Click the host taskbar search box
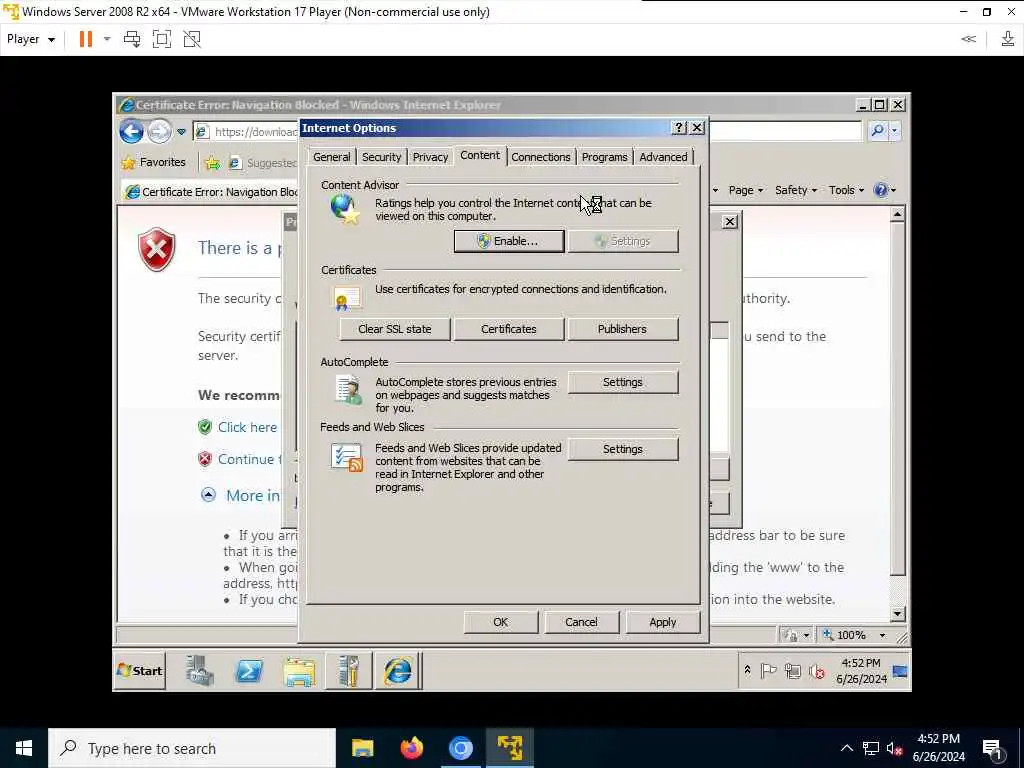The height and width of the screenshot is (768, 1024). [192, 748]
